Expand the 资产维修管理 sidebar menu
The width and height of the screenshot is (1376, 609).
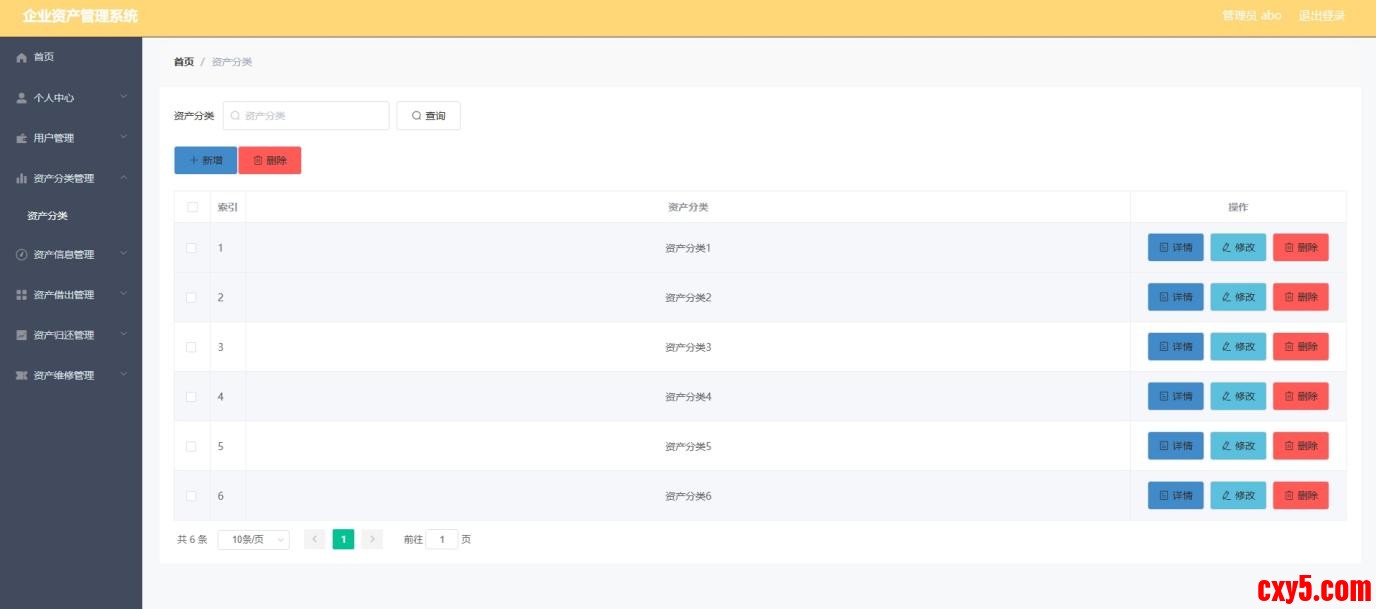point(71,376)
